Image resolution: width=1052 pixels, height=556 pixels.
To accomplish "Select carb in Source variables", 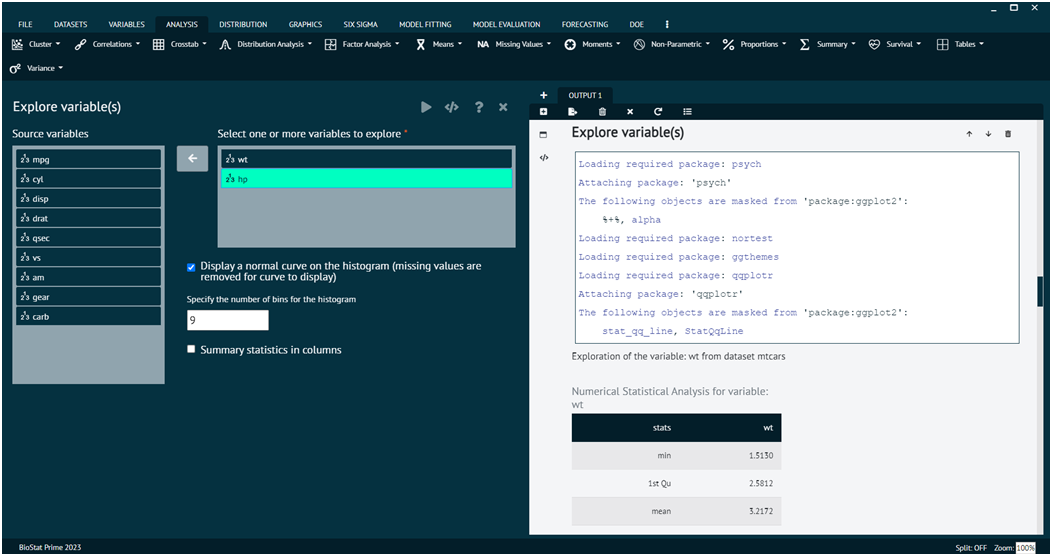I will [89, 316].
